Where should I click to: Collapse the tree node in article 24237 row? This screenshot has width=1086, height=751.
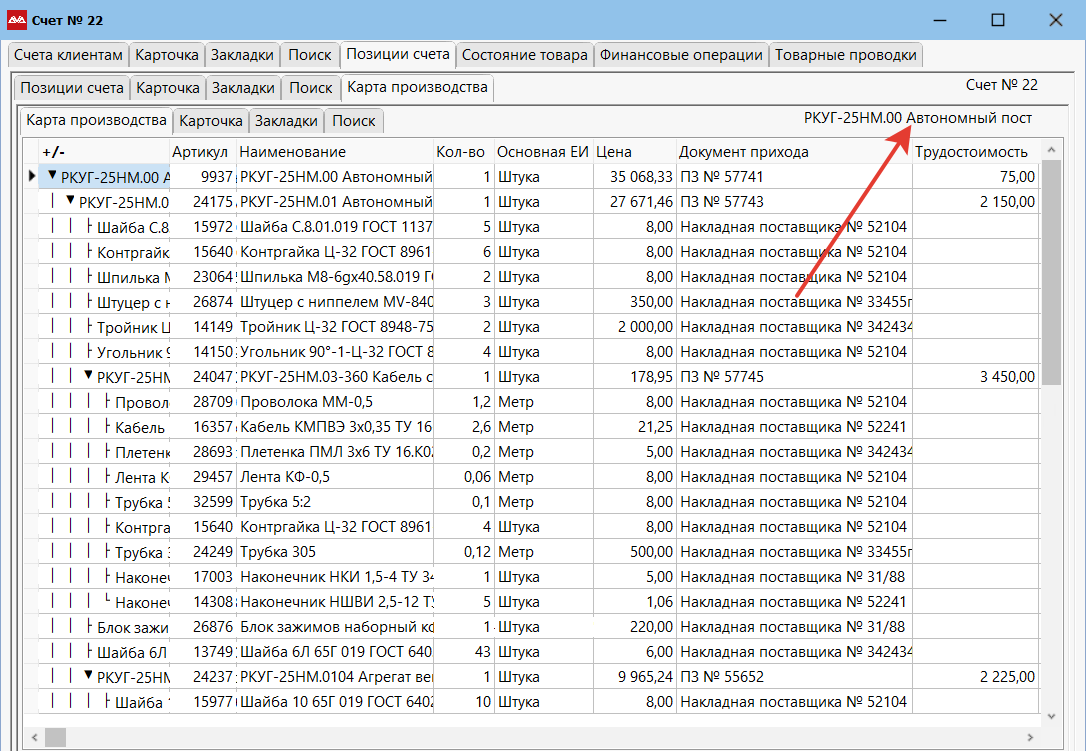88,677
